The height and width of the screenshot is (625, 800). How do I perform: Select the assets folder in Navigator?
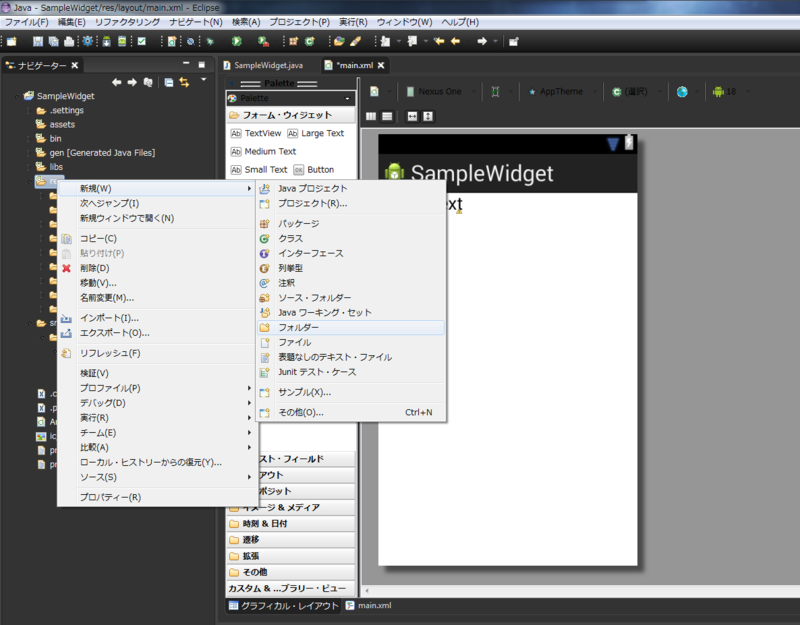click(56, 124)
